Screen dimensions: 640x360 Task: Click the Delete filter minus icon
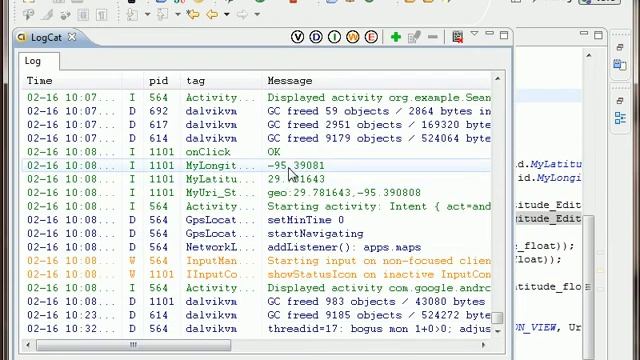pos(433,37)
